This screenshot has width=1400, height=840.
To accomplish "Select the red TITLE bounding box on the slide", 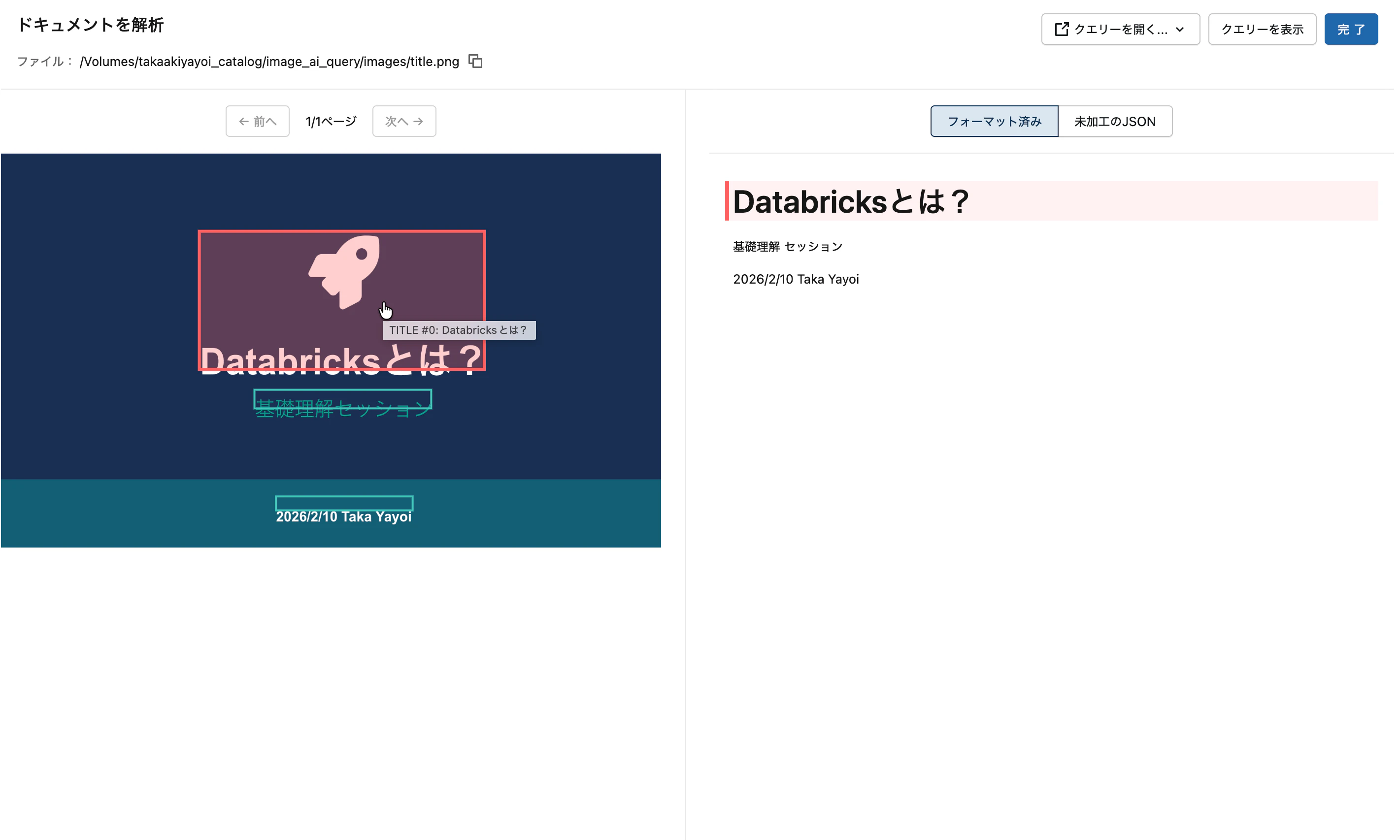I will point(341,300).
